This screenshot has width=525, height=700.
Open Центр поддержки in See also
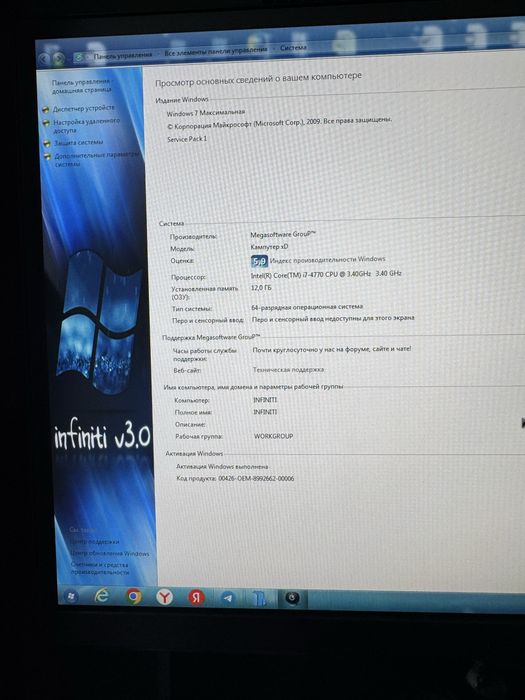click(x=94, y=542)
